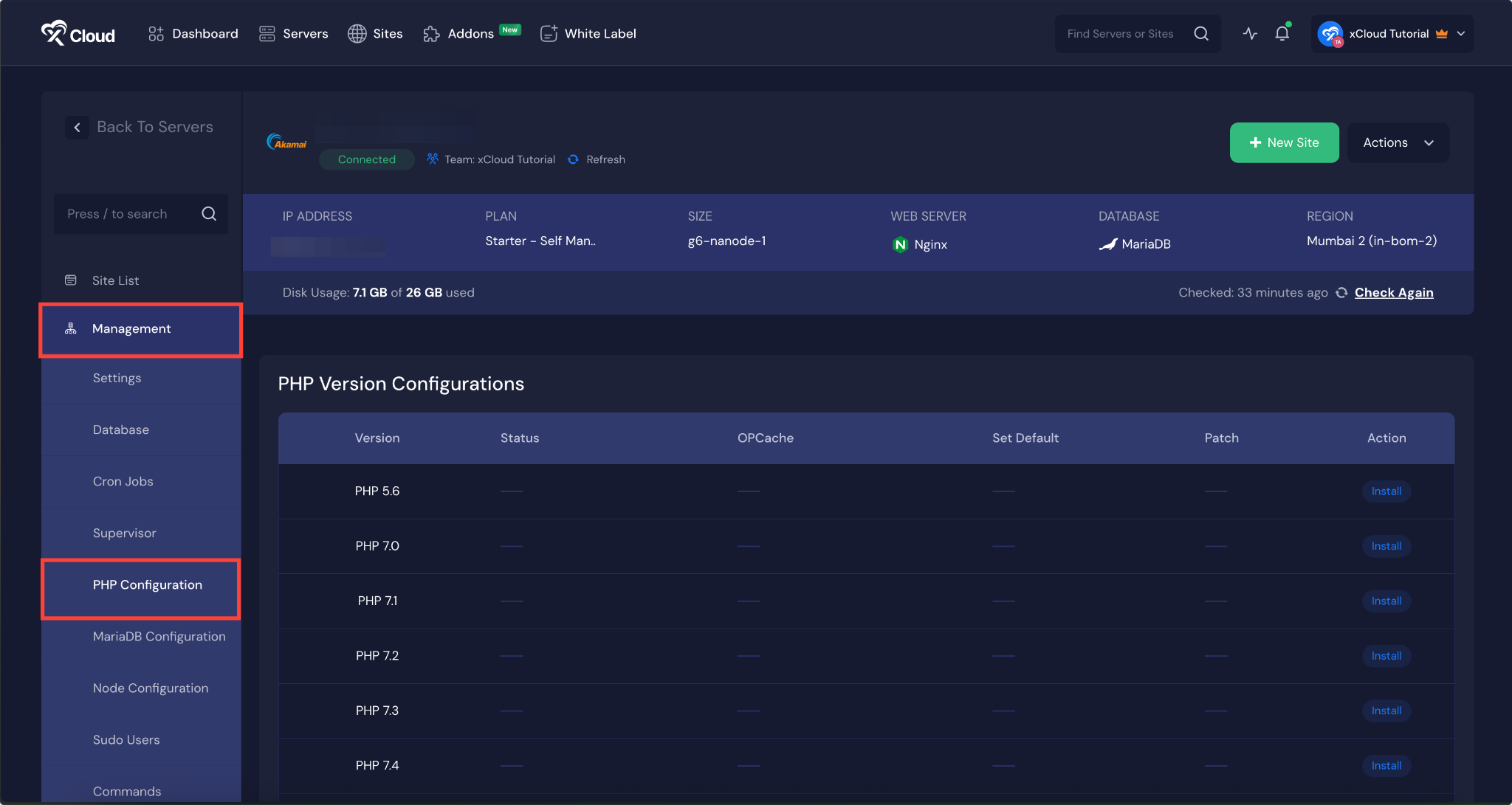Click the search magnifier in top bar
The image size is (1512, 805).
click(1201, 33)
